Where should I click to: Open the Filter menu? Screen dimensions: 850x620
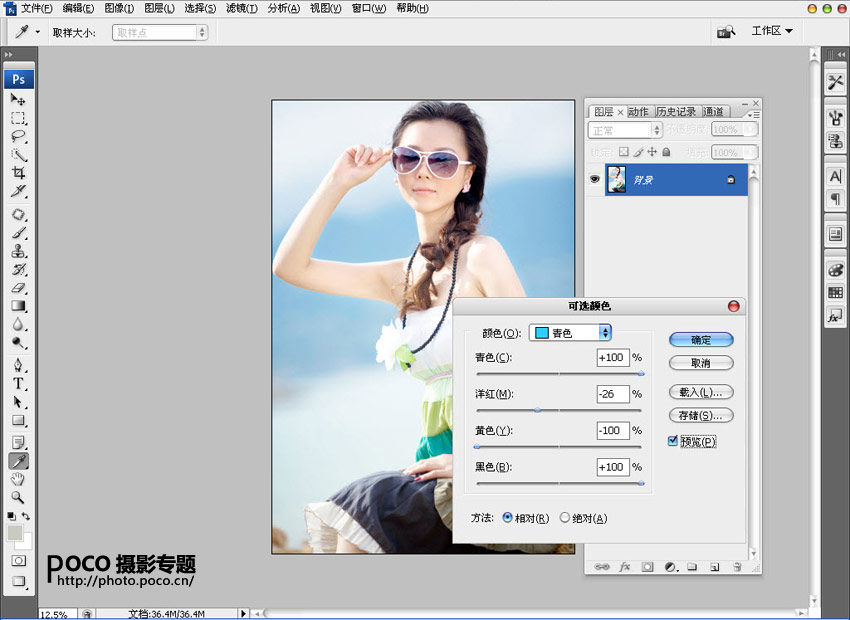(x=240, y=8)
